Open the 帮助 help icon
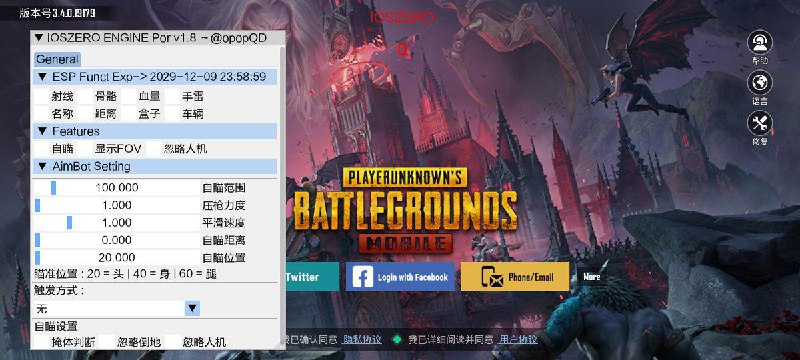Viewport: 800px width, 360px height. [x=760, y=42]
